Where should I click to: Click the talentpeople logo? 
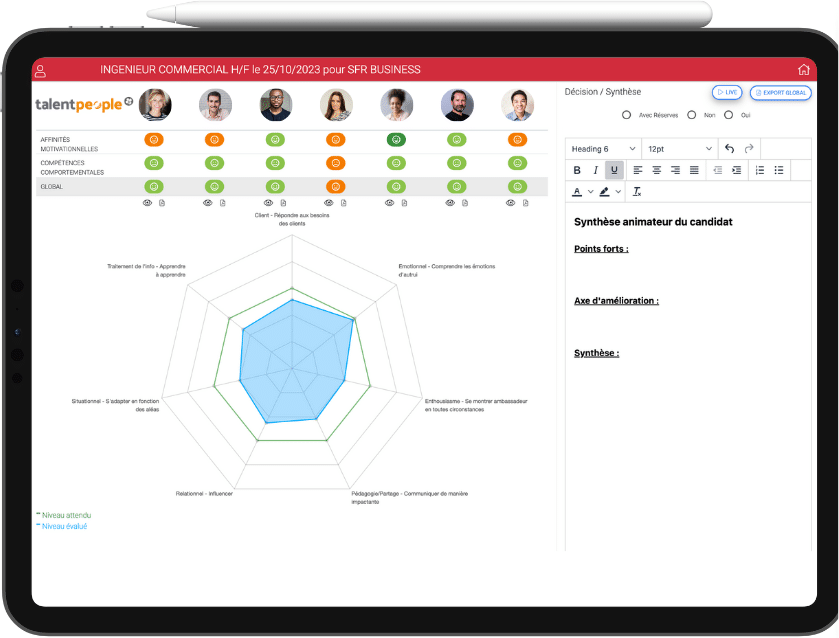coord(84,104)
